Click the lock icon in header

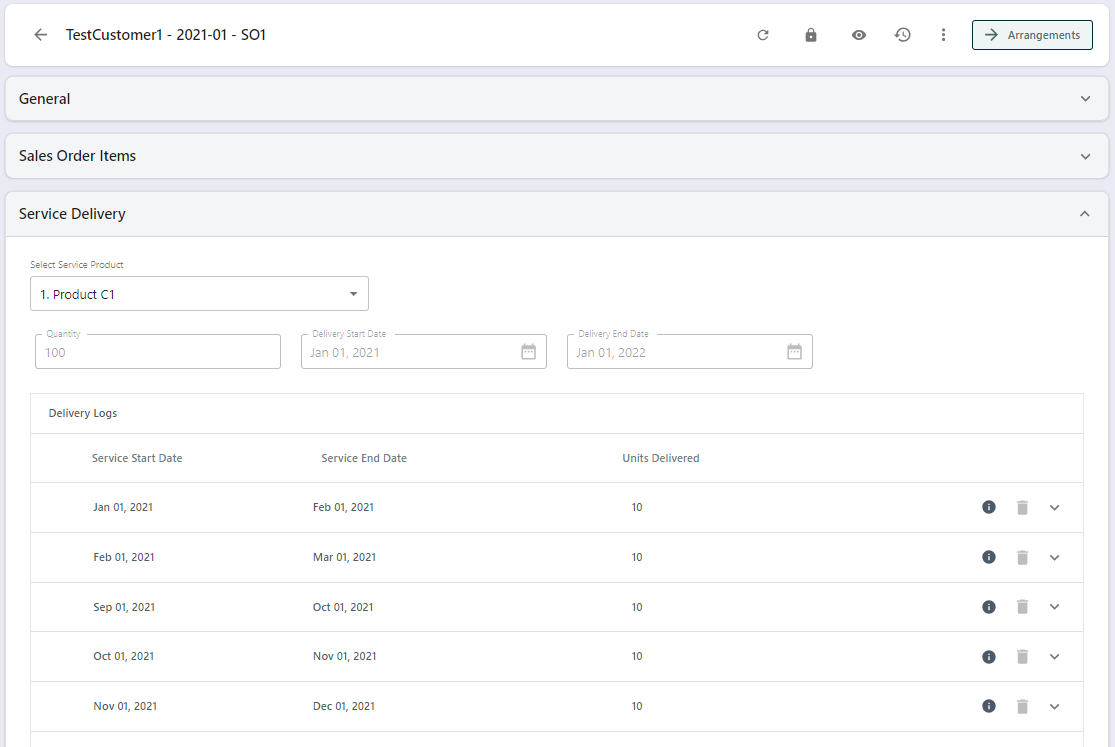tap(811, 35)
